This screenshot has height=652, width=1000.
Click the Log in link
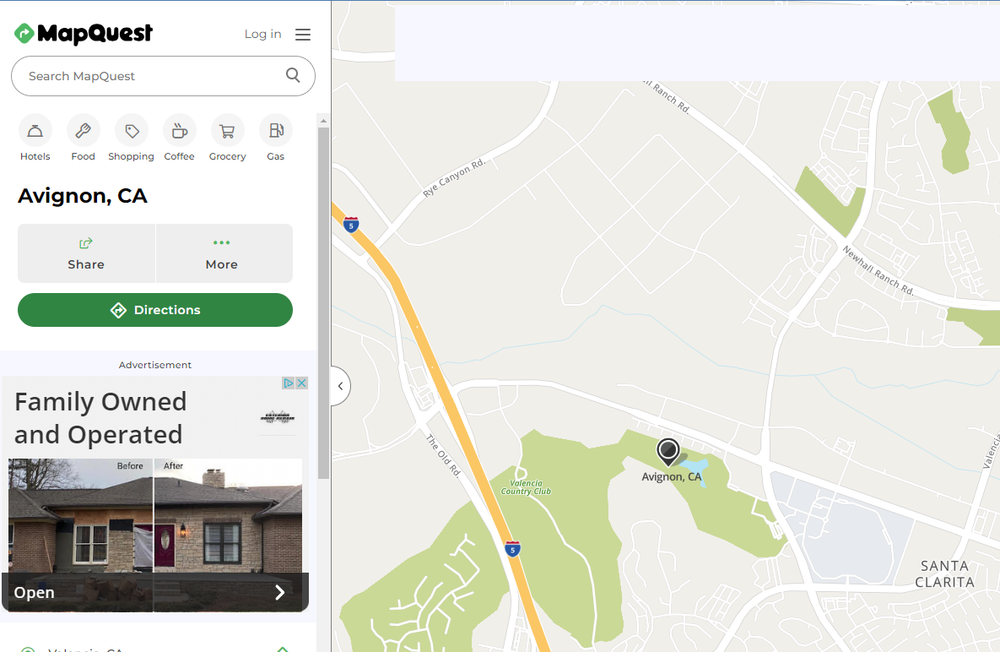point(263,34)
